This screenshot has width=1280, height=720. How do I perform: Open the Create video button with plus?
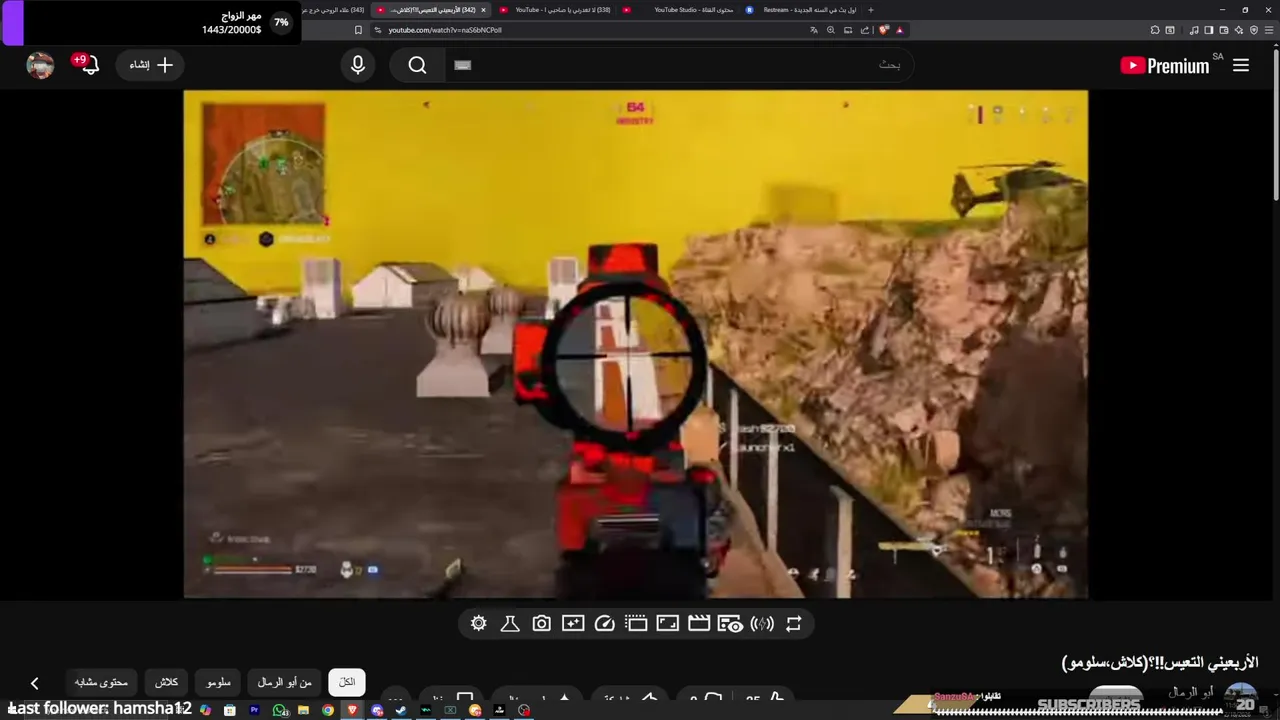(x=150, y=65)
